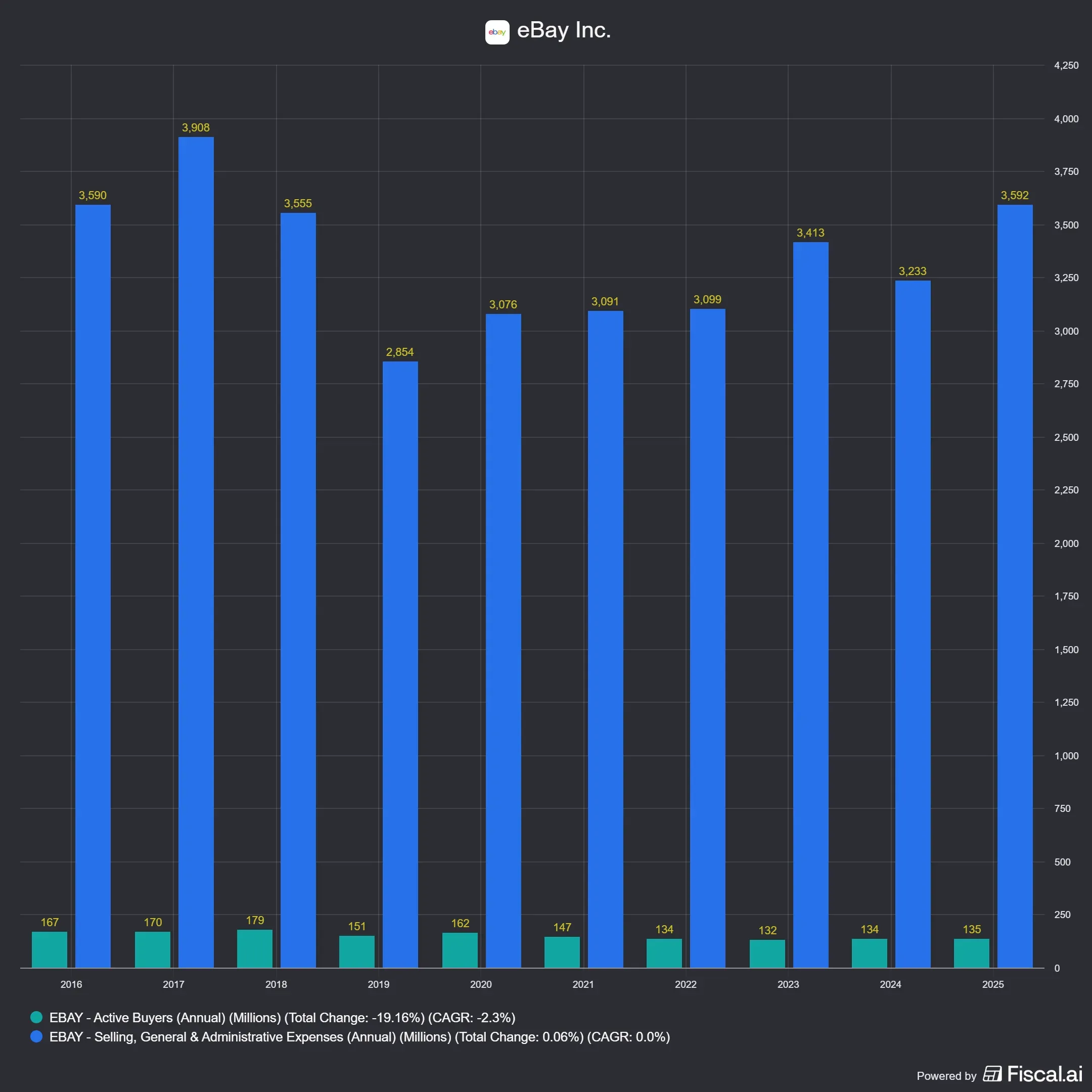Click the 3,592 data label
Screen dimensions: 1092x1092
pyautogui.click(x=1015, y=196)
